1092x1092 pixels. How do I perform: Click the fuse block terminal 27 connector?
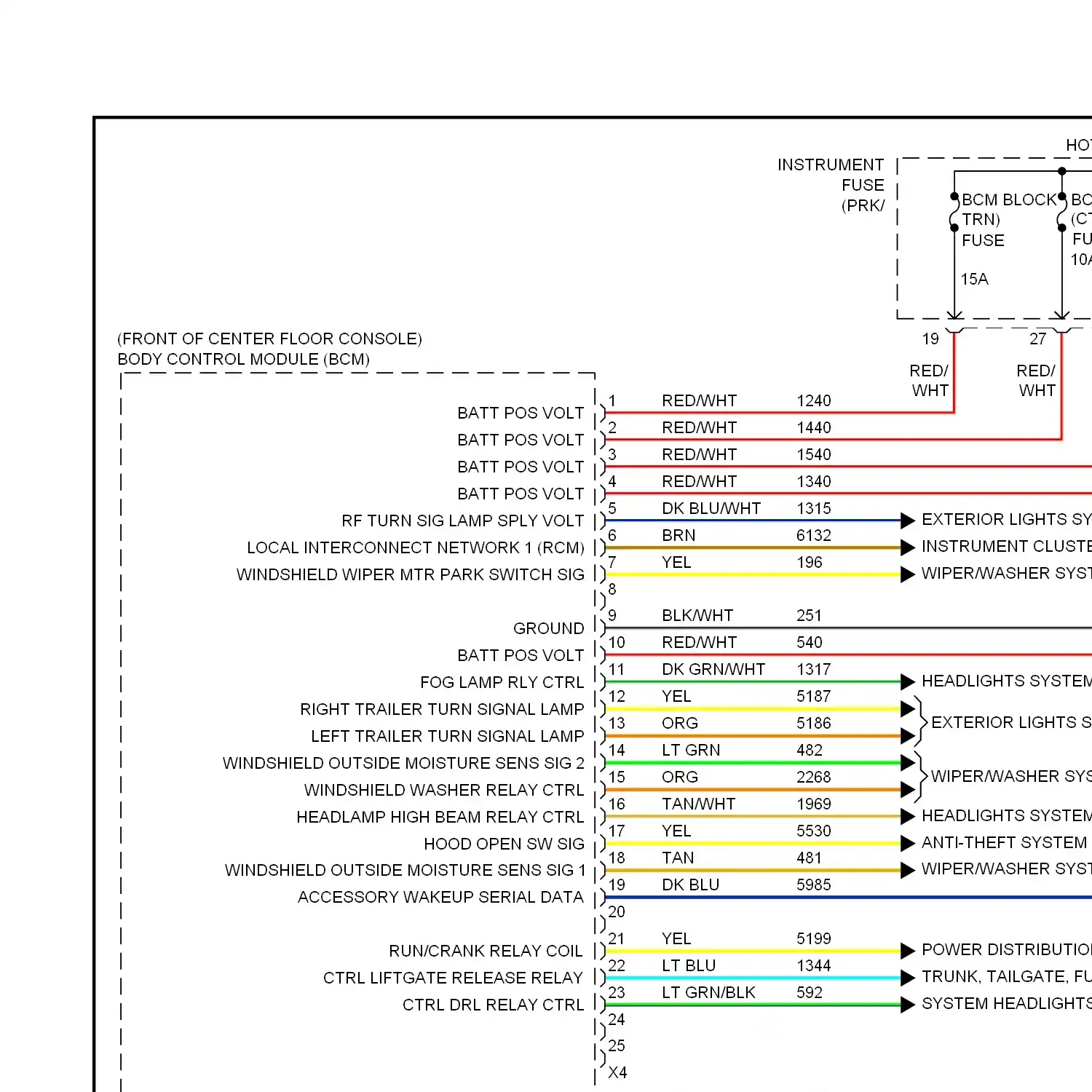[1062, 331]
